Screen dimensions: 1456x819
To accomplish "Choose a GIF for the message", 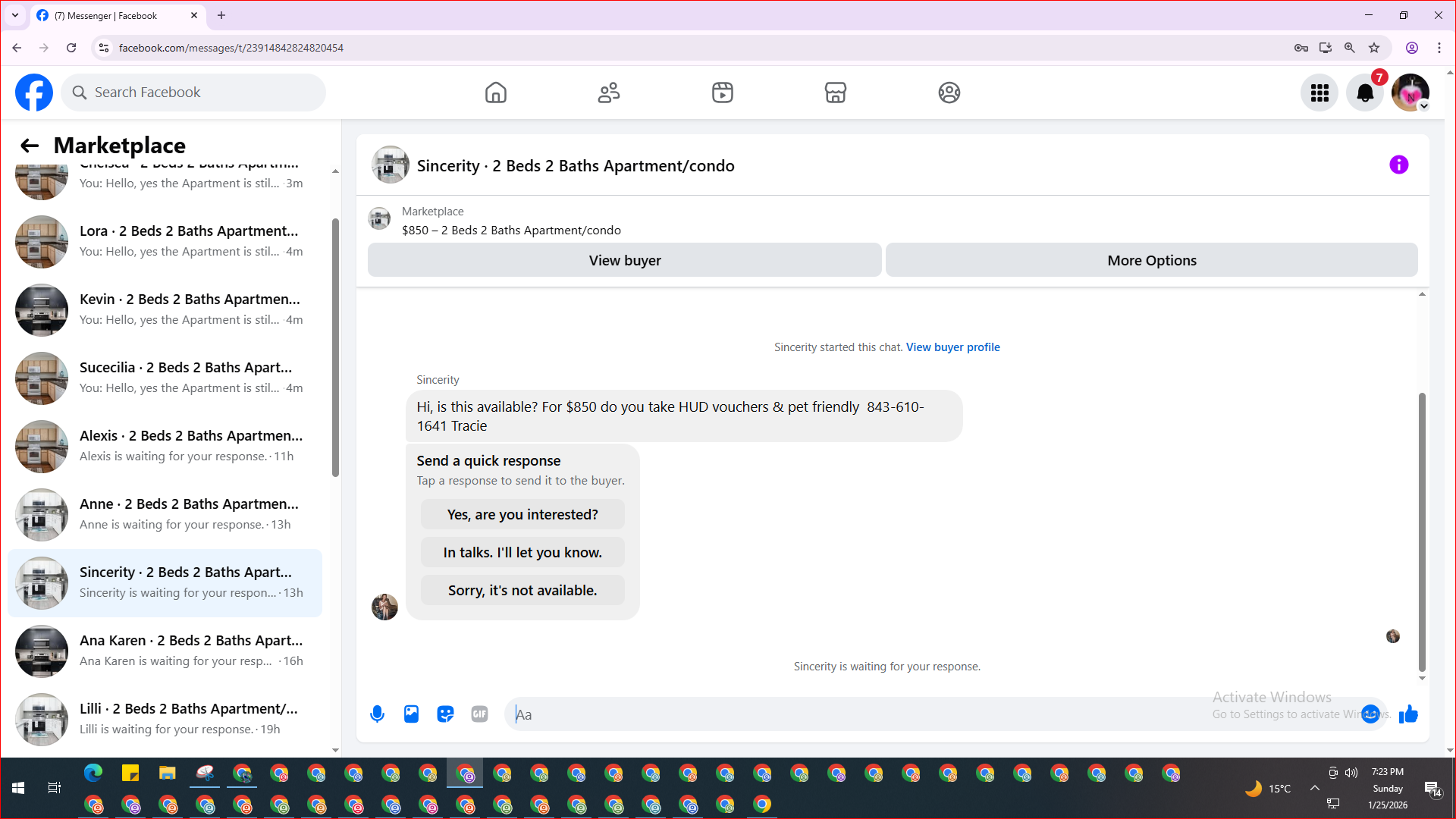I will (479, 714).
